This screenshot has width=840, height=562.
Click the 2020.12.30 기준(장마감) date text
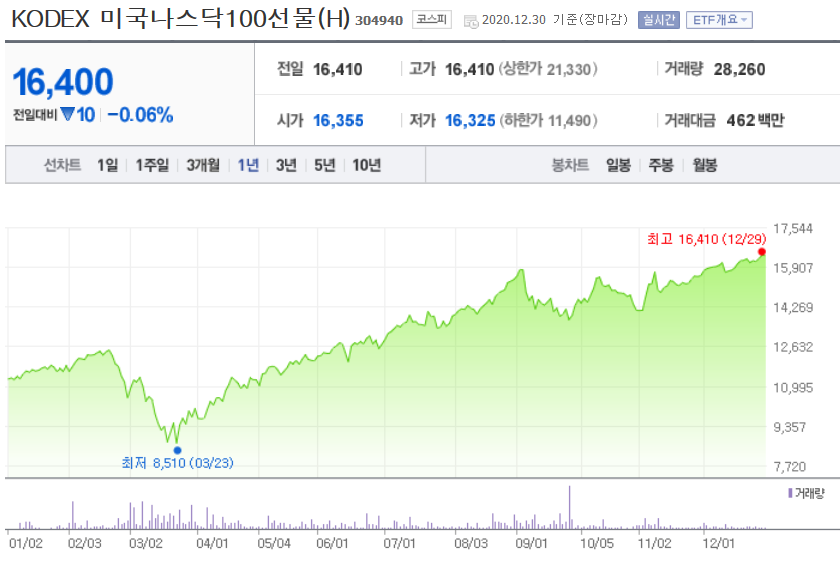[x=554, y=20]
